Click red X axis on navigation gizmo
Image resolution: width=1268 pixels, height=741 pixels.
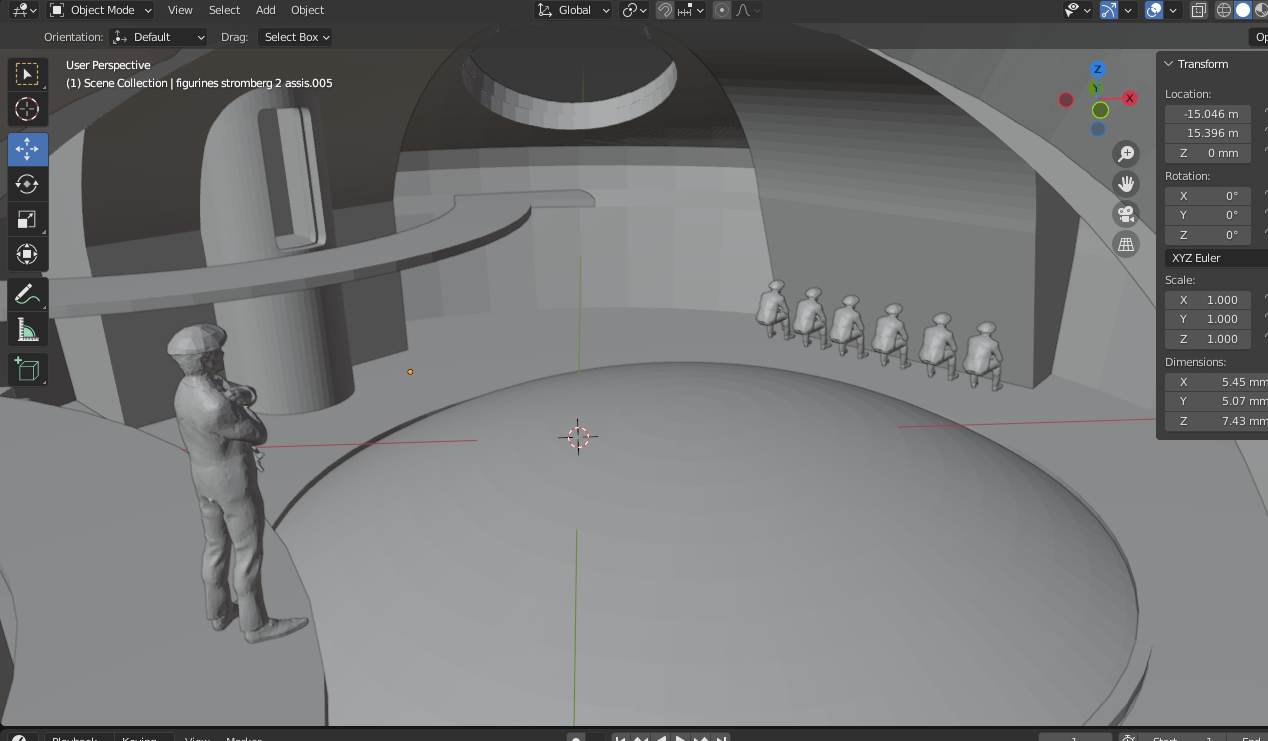pos(1129,98)
